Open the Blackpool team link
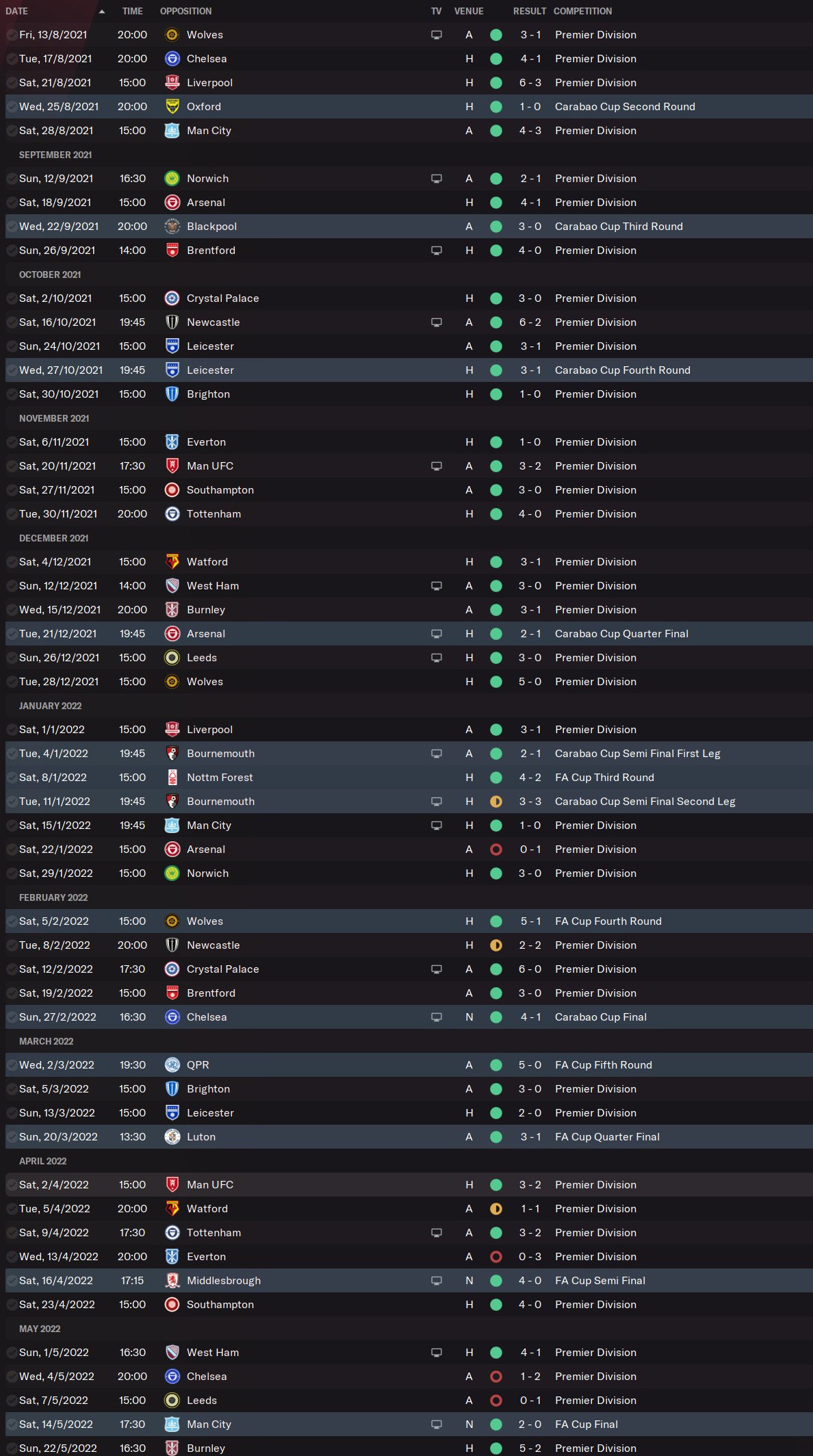 [211, 227]
